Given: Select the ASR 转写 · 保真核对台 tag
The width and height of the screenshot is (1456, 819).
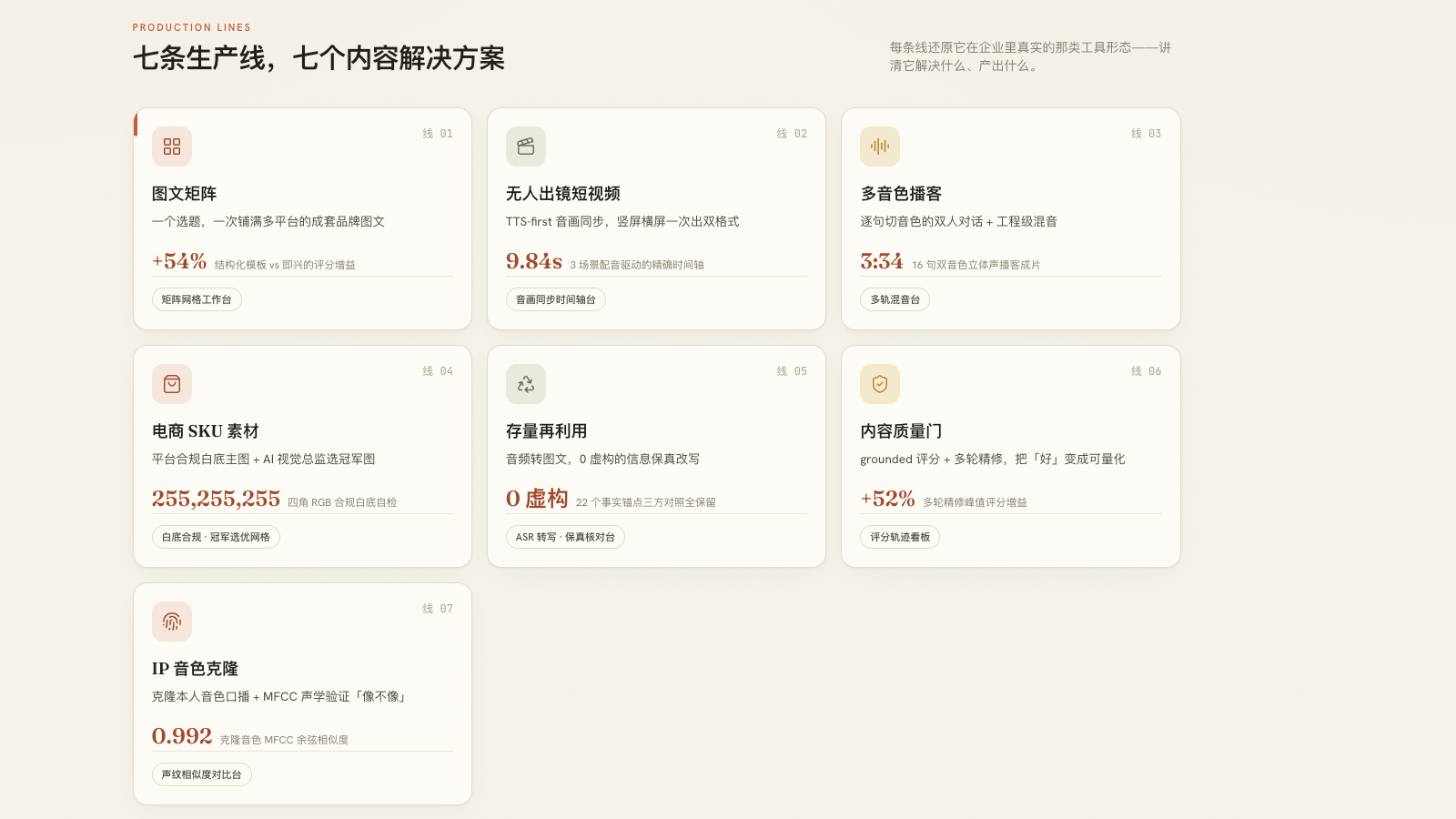Looking at the screenshot, I should [565, 537].
